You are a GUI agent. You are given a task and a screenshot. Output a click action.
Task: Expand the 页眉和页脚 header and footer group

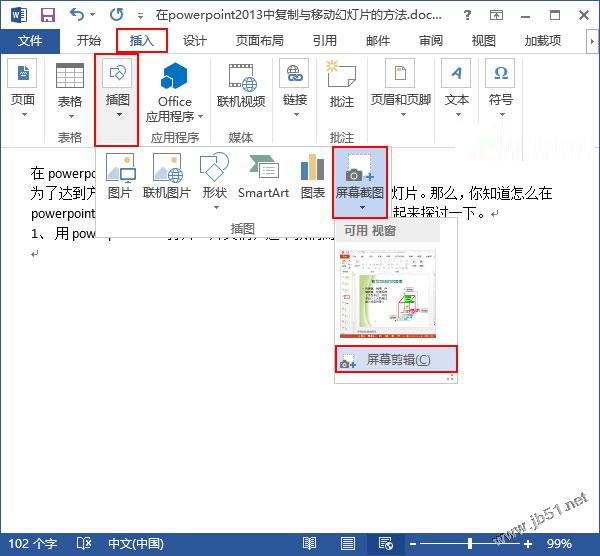[x=401, y=89]
